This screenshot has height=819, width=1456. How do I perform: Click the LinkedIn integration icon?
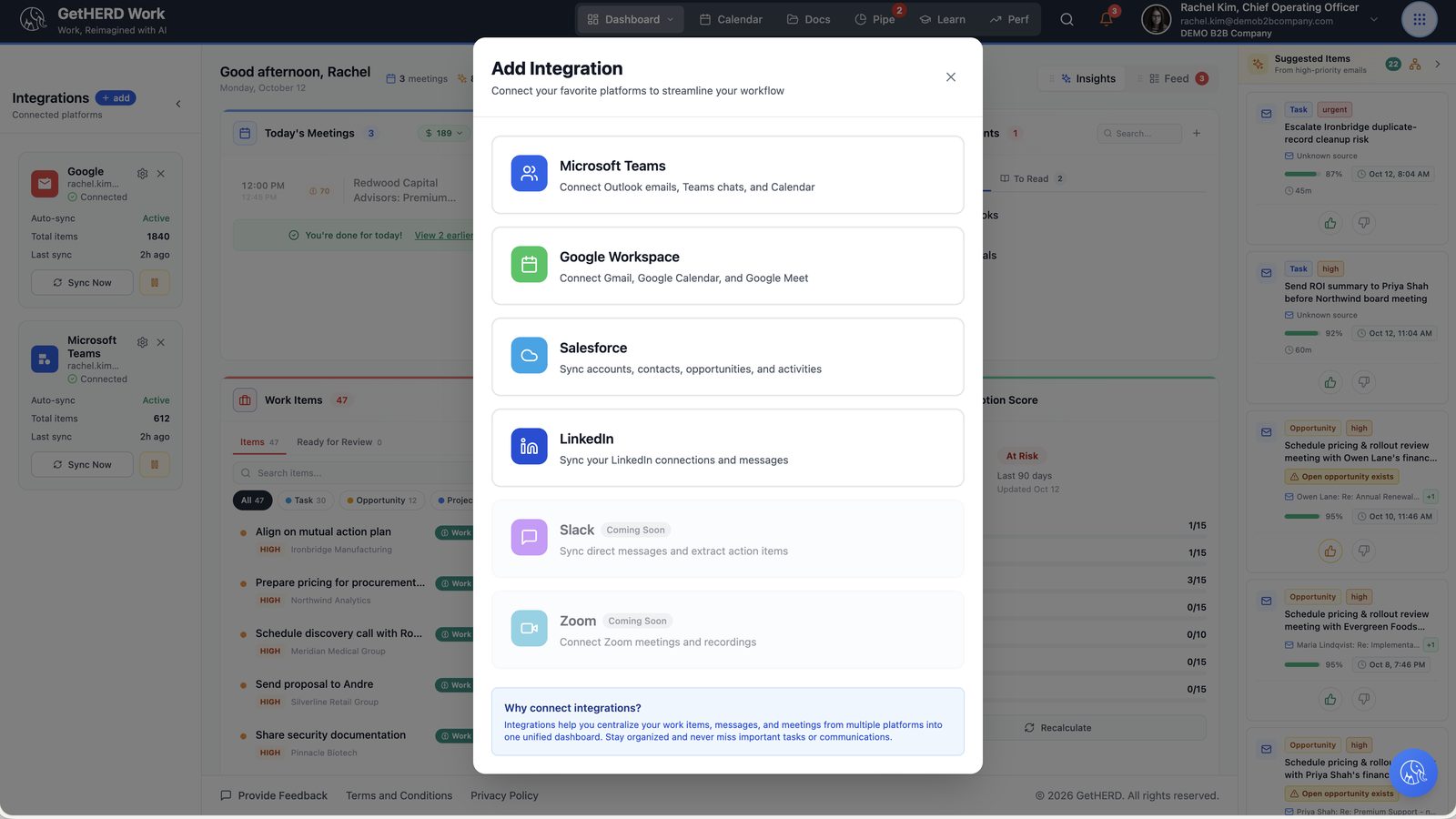click(529, 447)
